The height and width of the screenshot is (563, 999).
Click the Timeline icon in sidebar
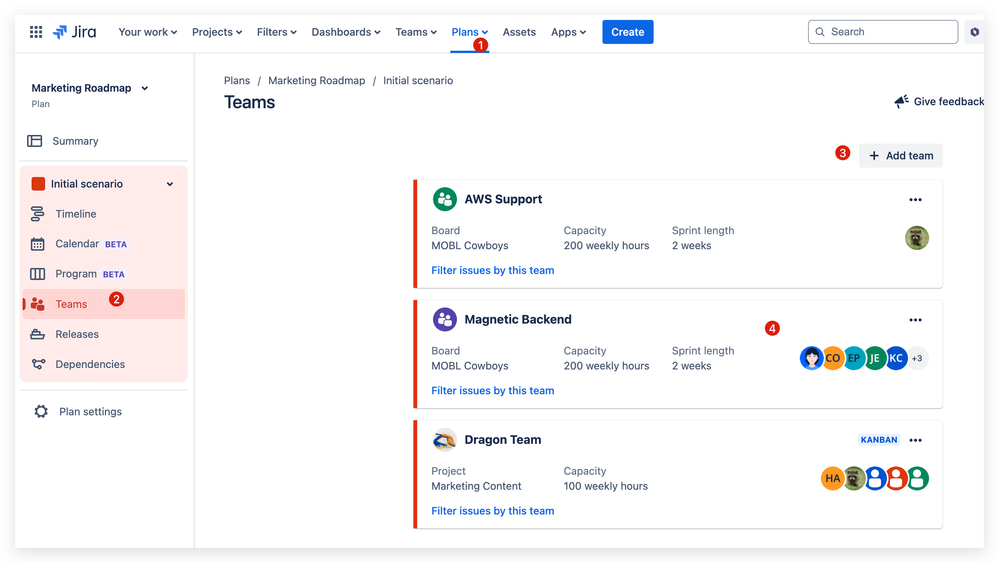38,214
